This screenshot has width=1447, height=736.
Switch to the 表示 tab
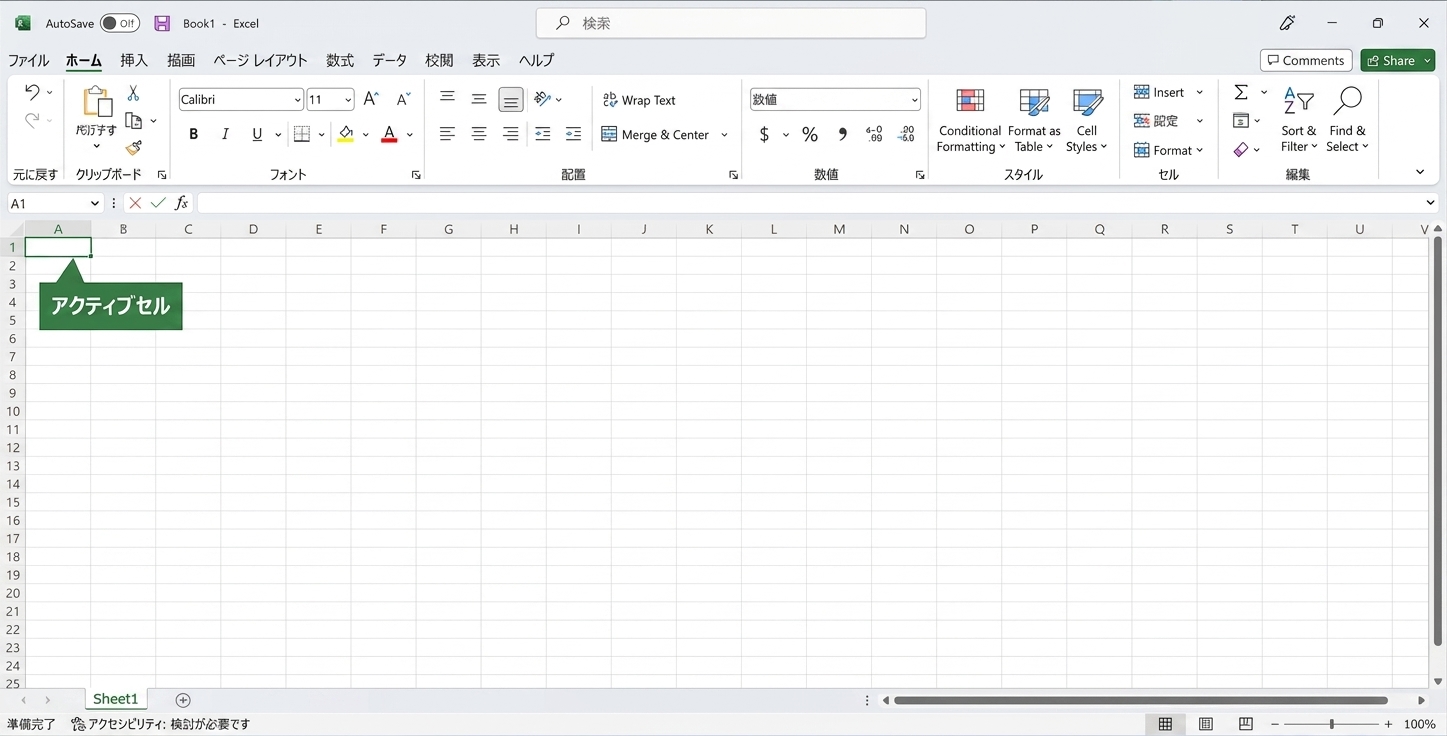click(x=486, y=60)
